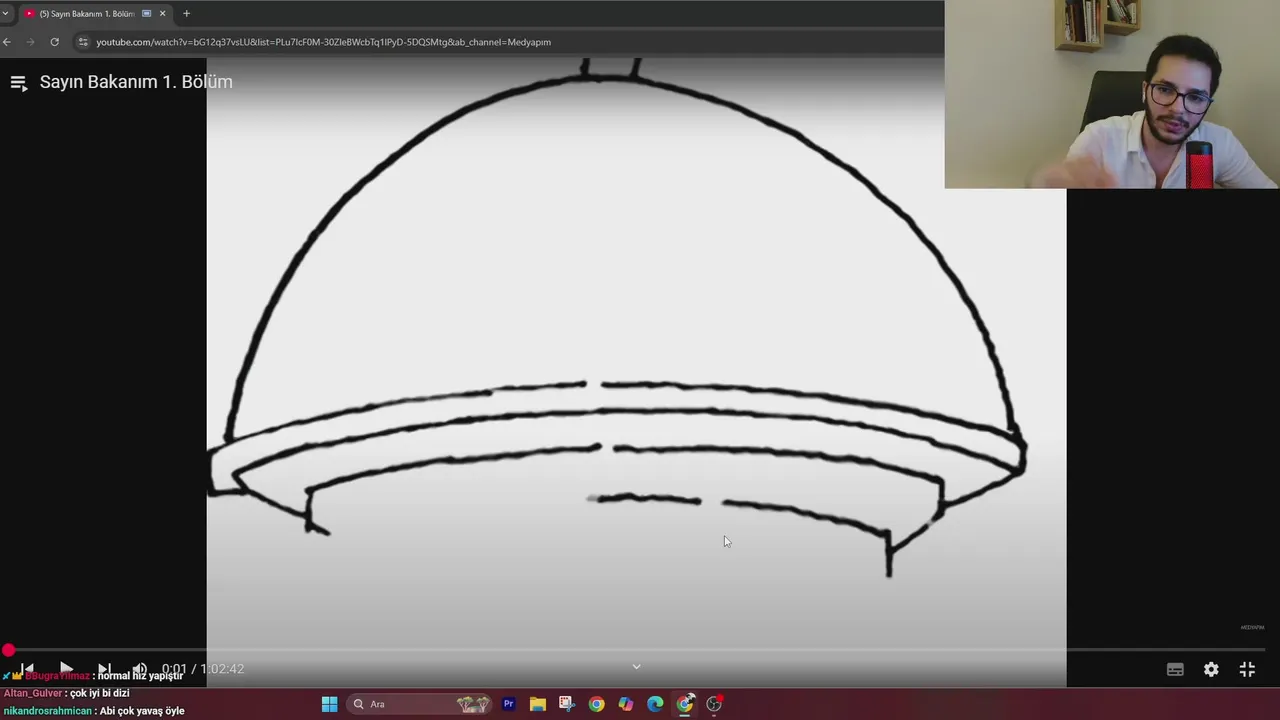Skip to the next video
The image size is (1280, 720).
(104, 668)
